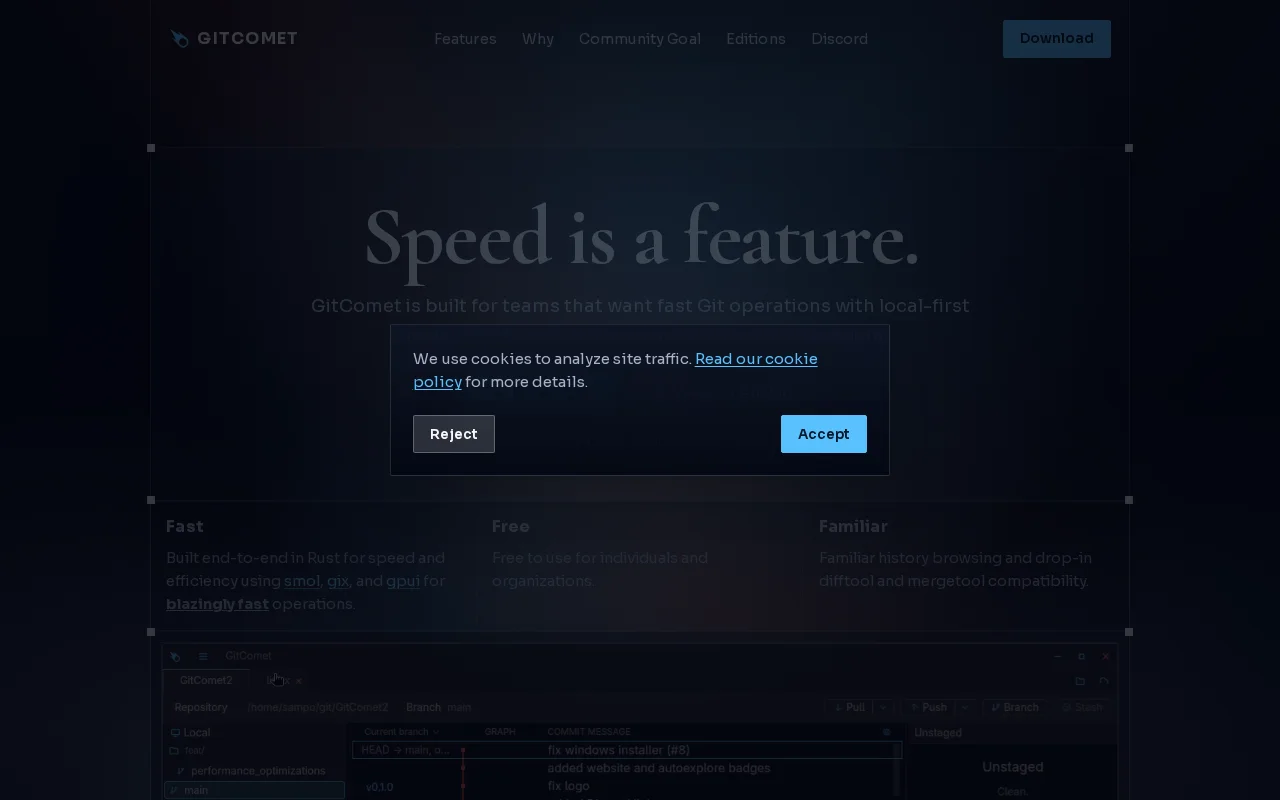This screenshot has width=1280, height=800.
Task: Accept cookies in the consent dialog
Action: [824, 434]
